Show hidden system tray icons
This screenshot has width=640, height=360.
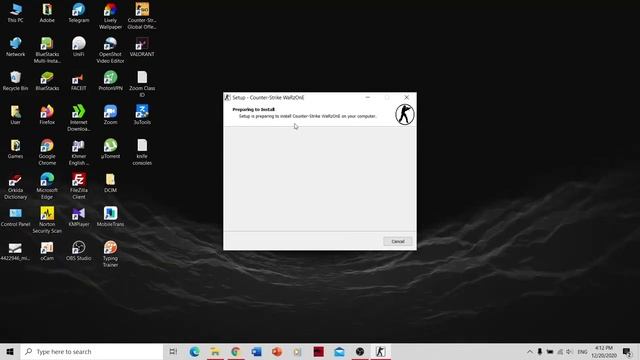pyautogui.click(x=529, y=351)
